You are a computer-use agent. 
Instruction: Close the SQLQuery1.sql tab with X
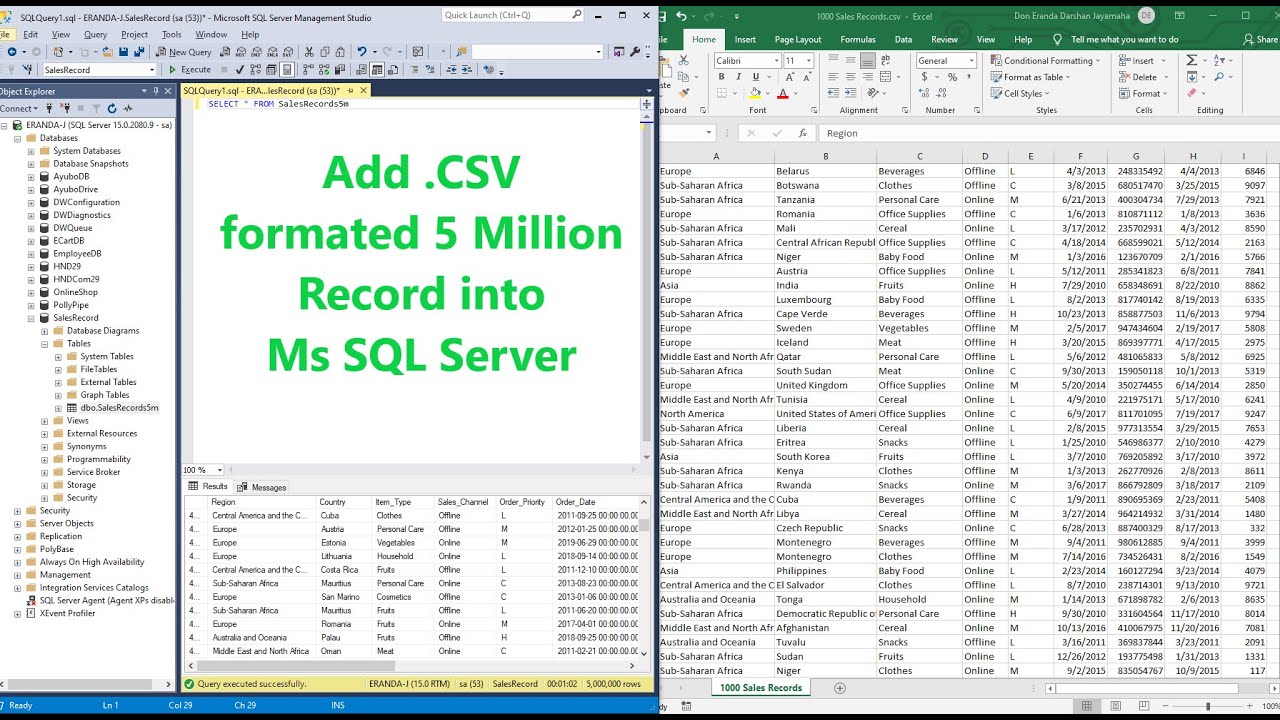tap(364, 91)
